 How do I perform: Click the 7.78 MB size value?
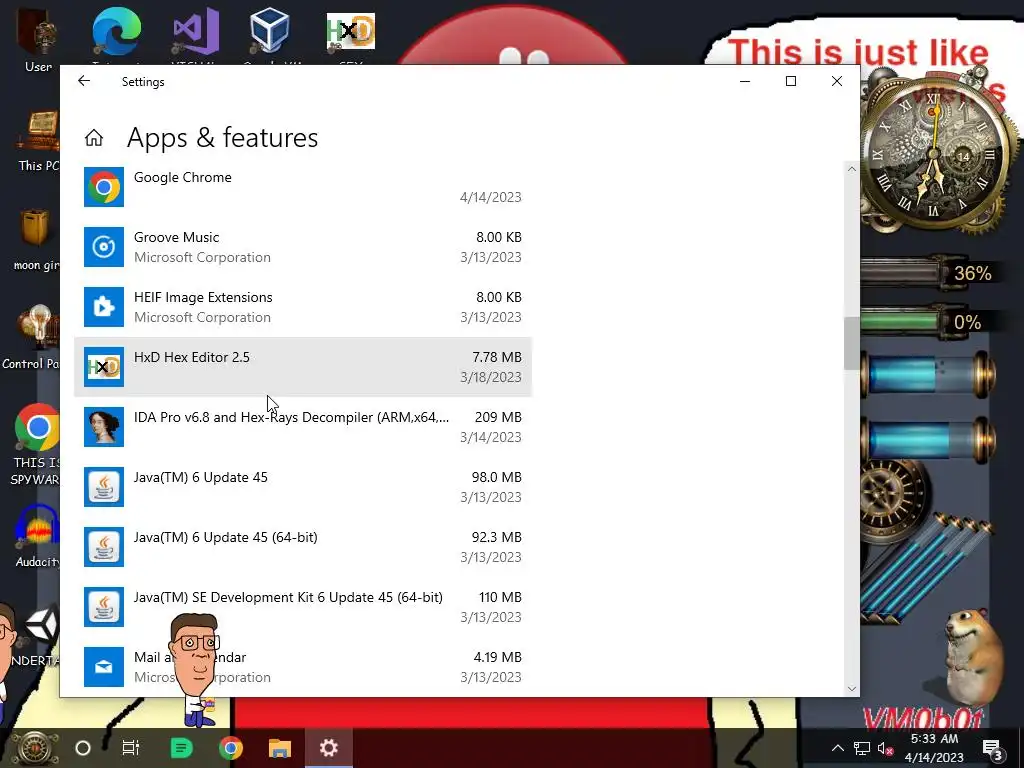pyautogui.click(x=497, y=357)
